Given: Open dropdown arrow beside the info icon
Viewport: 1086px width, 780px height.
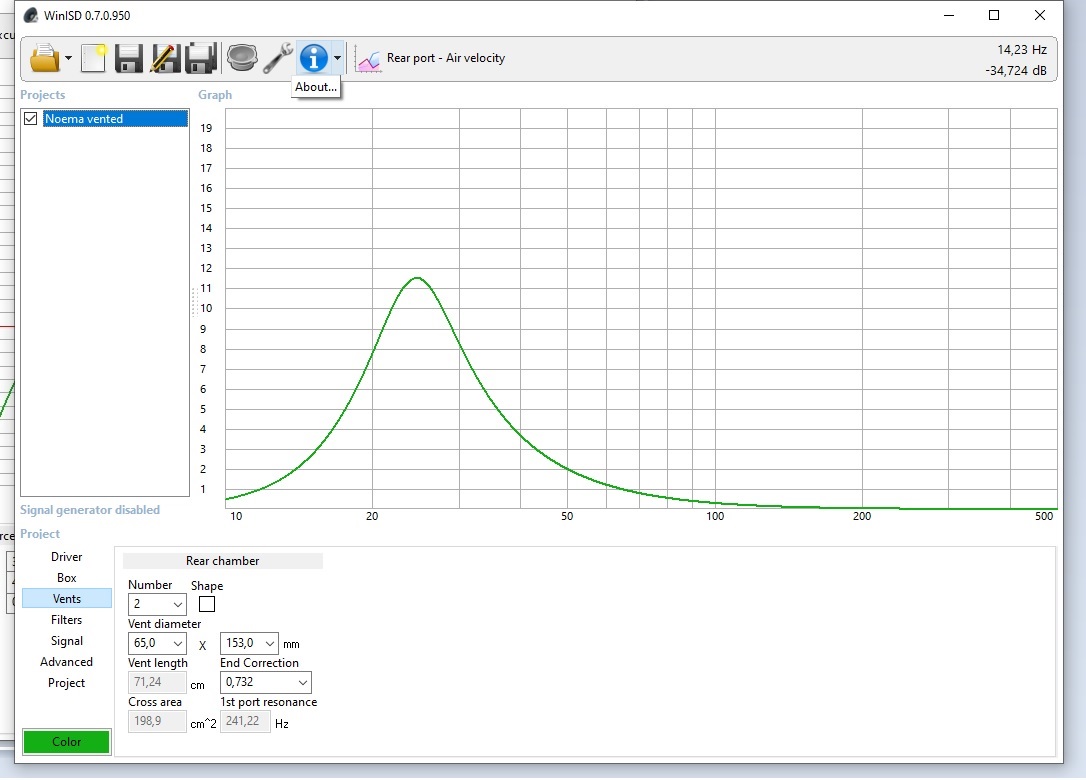Looking at the screenshot, I should (x=337, y=58).
